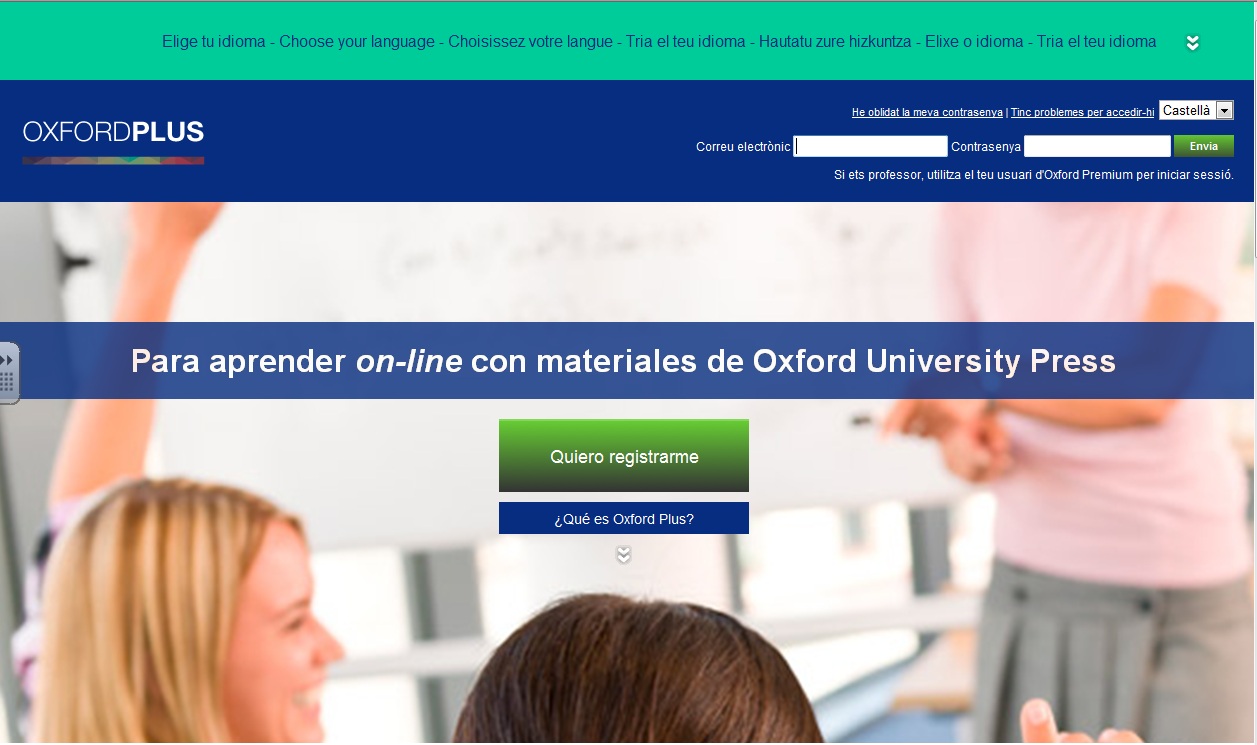The height and width of the screenshot is (745, 1257).
Task: Open the Castellà language dropdown
Action: point(1196,111)
